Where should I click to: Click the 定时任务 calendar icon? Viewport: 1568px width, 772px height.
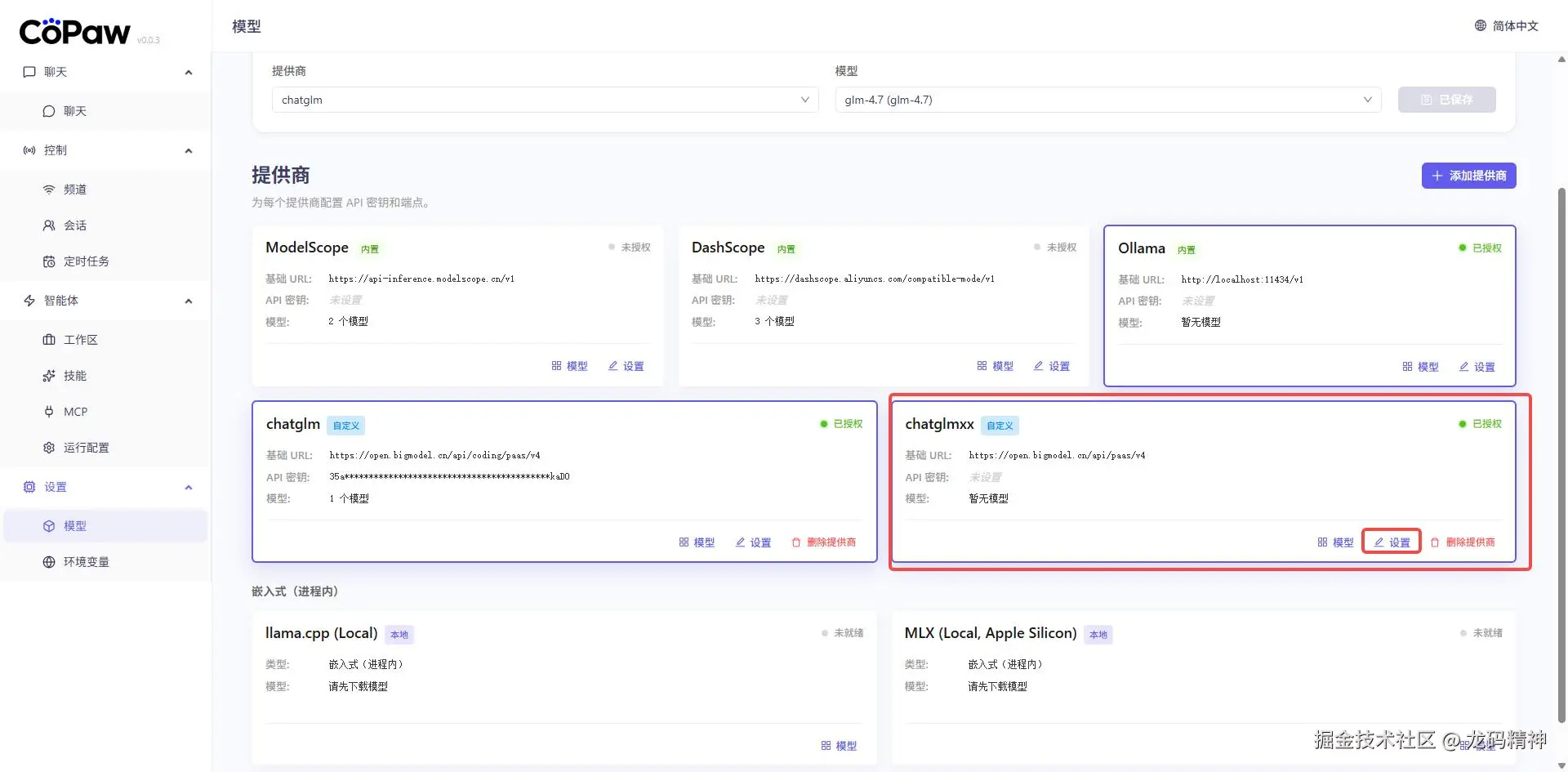coord(49,261)
